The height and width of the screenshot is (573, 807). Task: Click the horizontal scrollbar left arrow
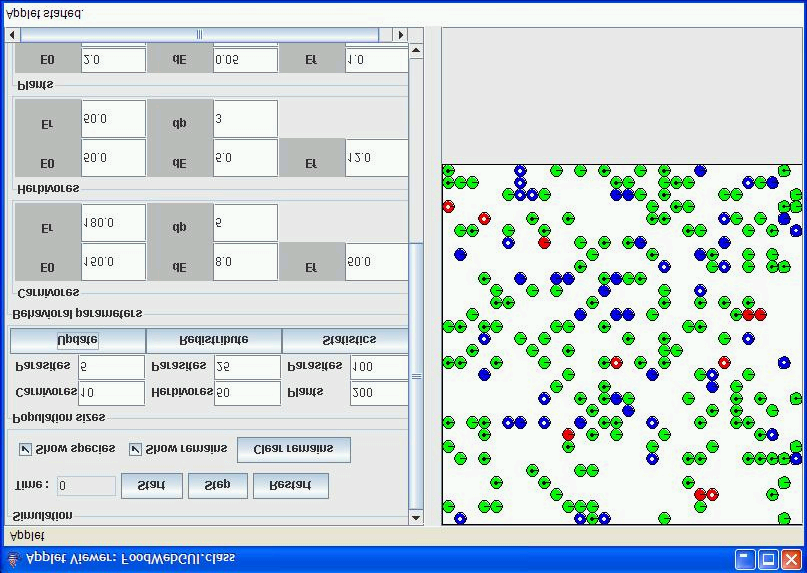pos(12,34)
